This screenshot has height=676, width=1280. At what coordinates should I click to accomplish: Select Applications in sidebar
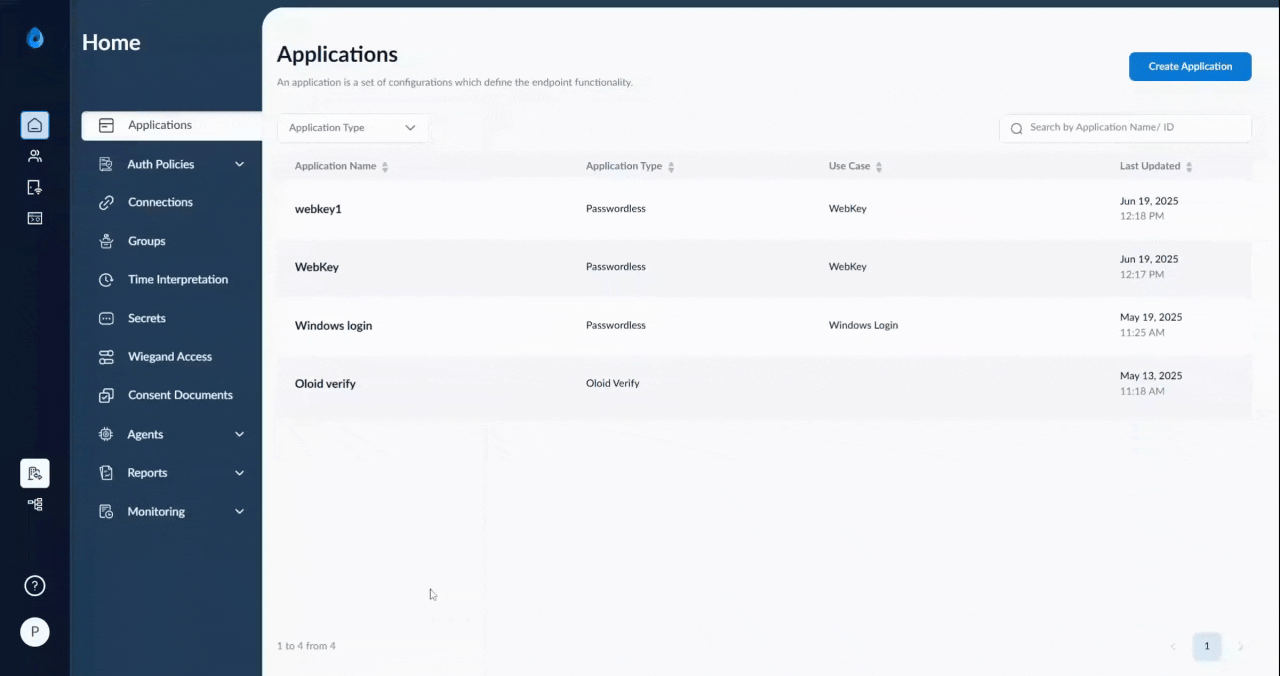pos(172,125)
